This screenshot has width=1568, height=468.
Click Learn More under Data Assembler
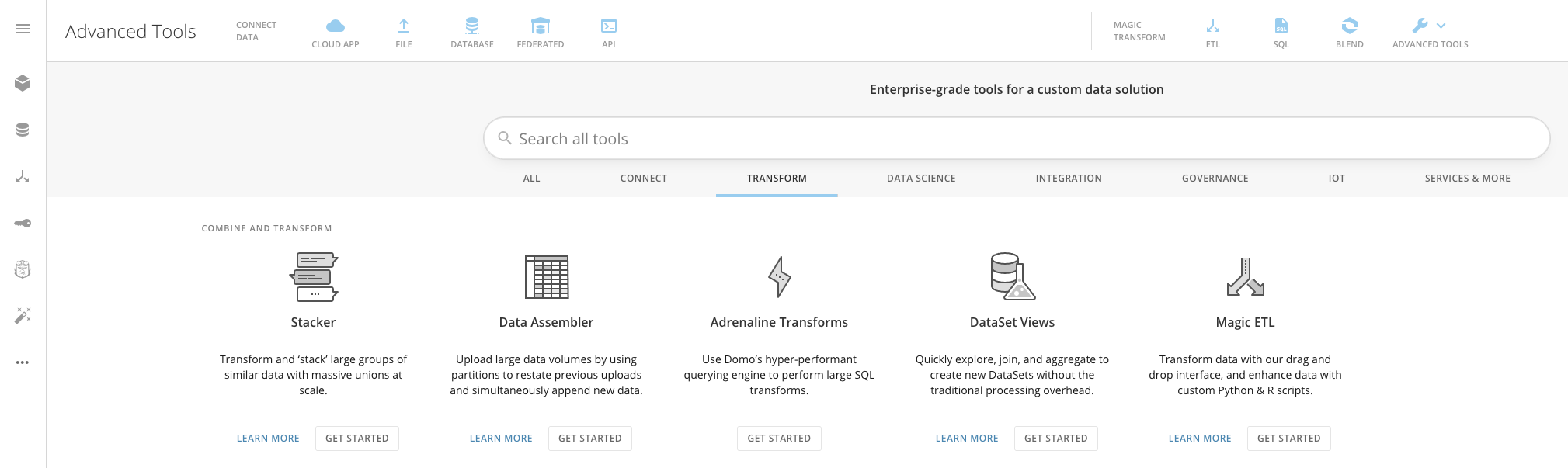point(501,439)
